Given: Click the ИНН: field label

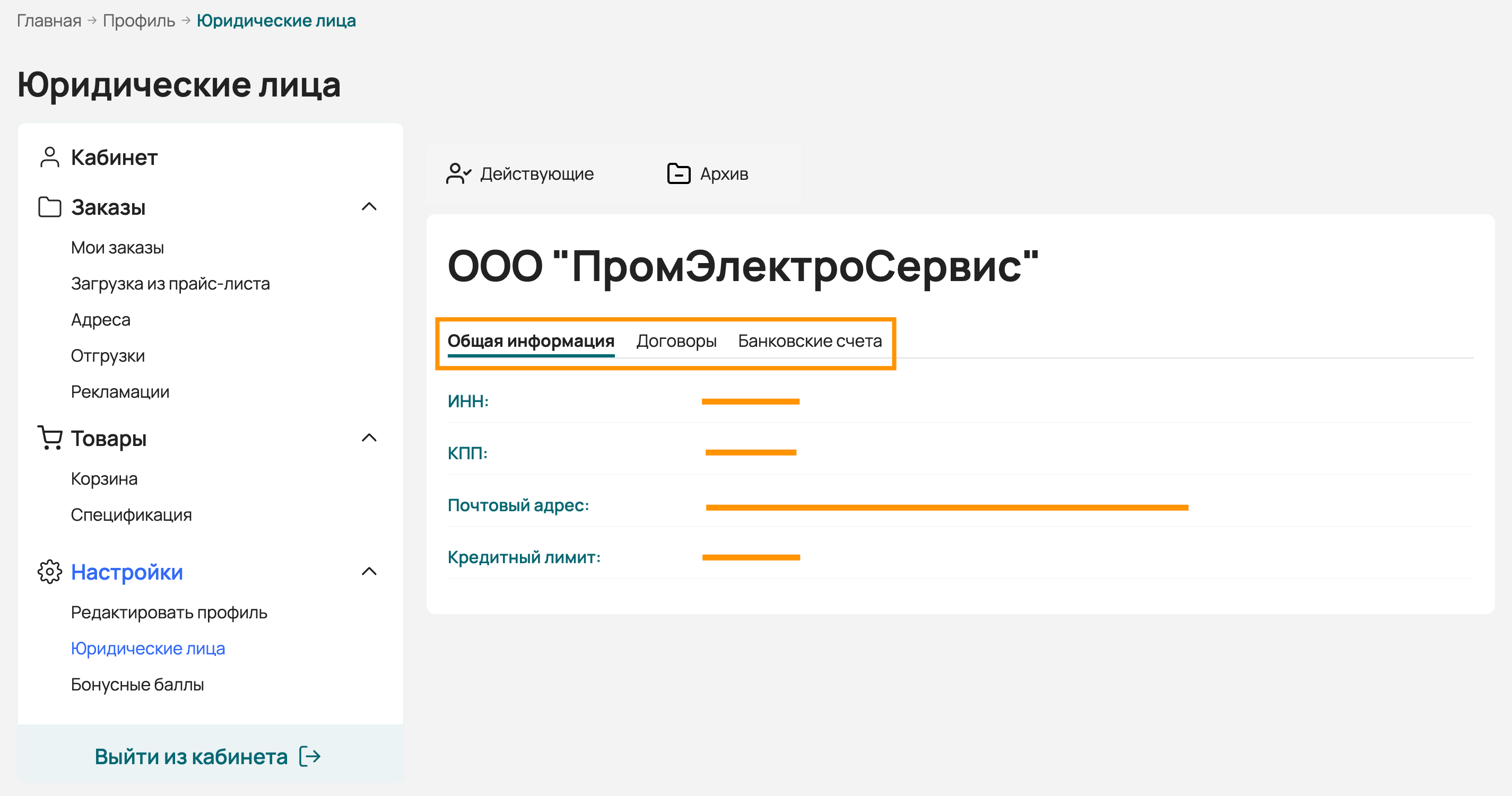Looking at the screenshot, I should pyautogui.click(x=468, y=401).
